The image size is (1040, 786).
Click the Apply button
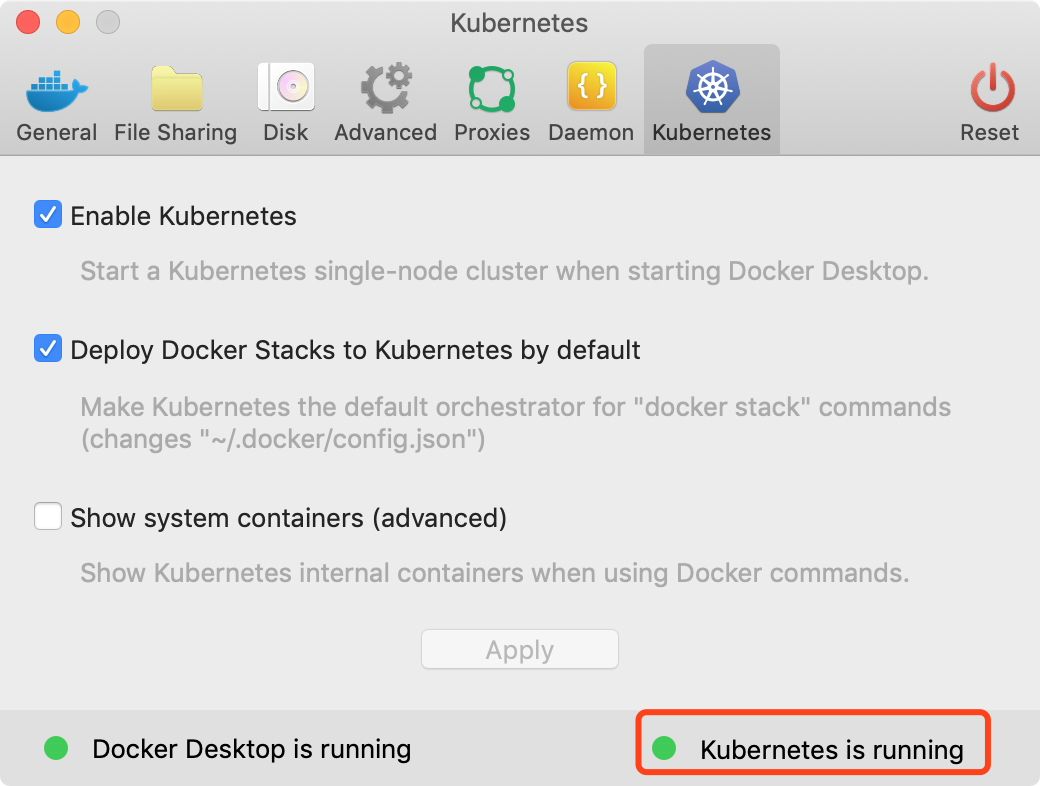(520, 650)
